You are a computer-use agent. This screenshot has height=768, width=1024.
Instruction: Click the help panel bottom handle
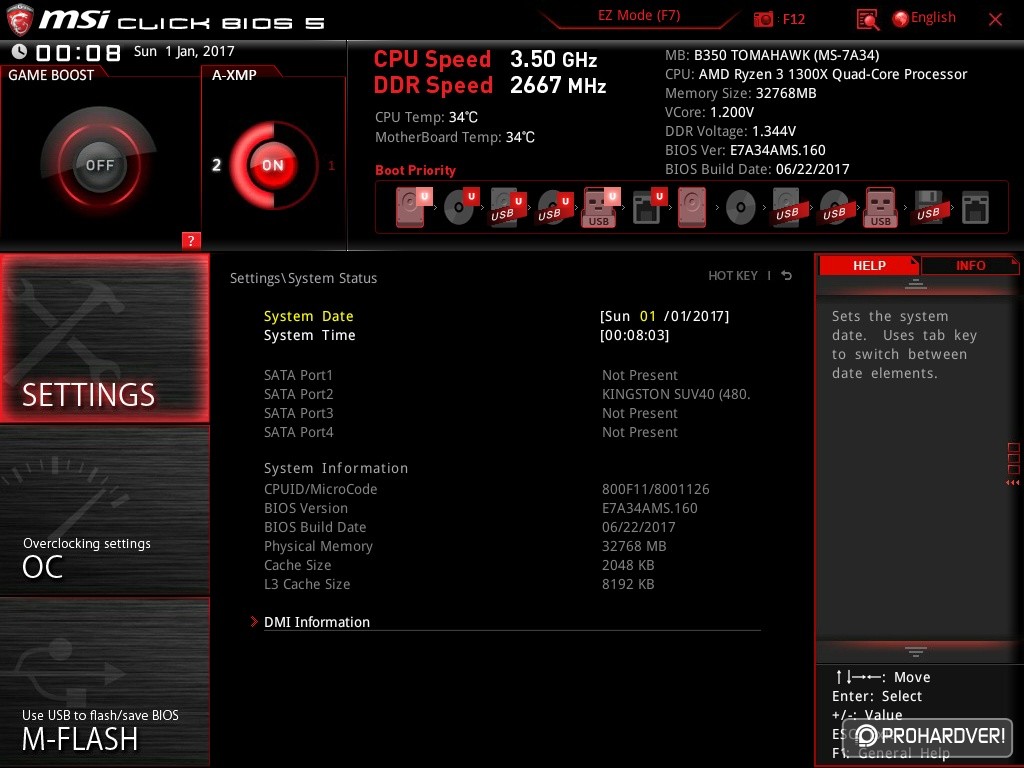coord(916,651)
